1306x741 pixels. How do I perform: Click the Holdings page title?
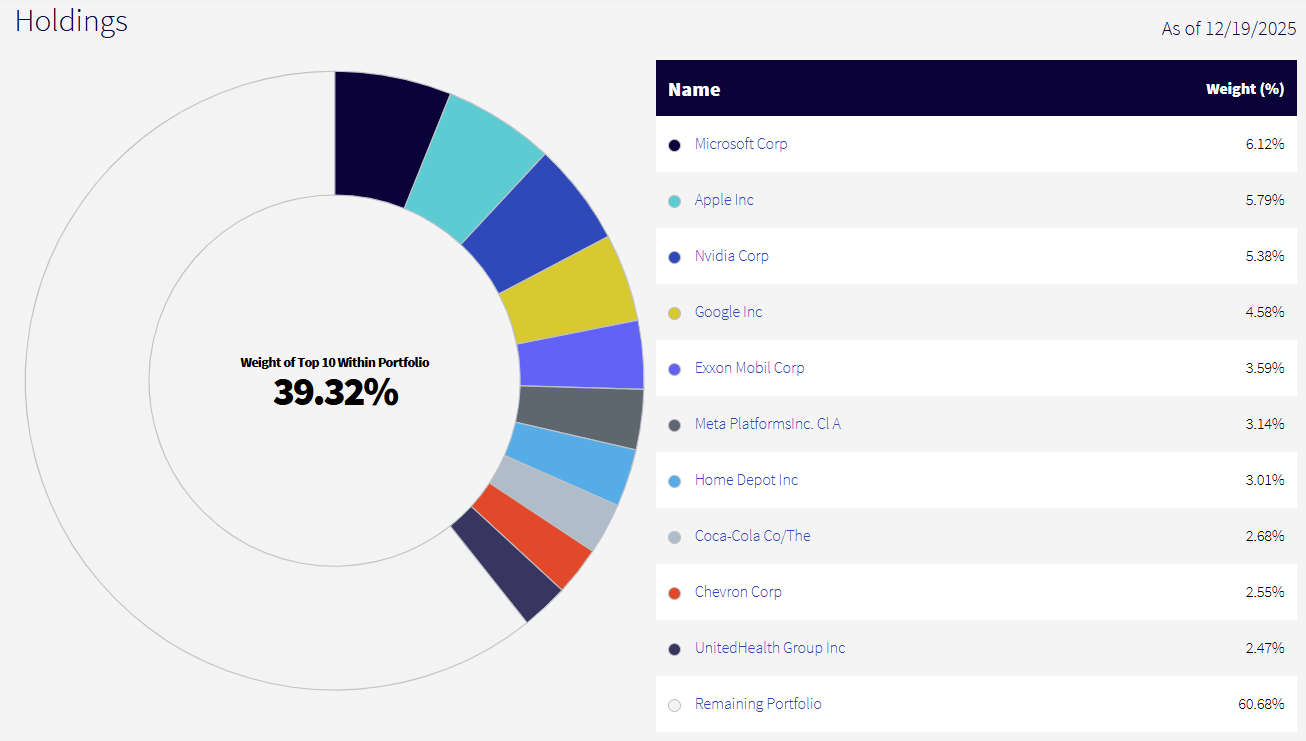pyautogui.click(x=70, y=21)
